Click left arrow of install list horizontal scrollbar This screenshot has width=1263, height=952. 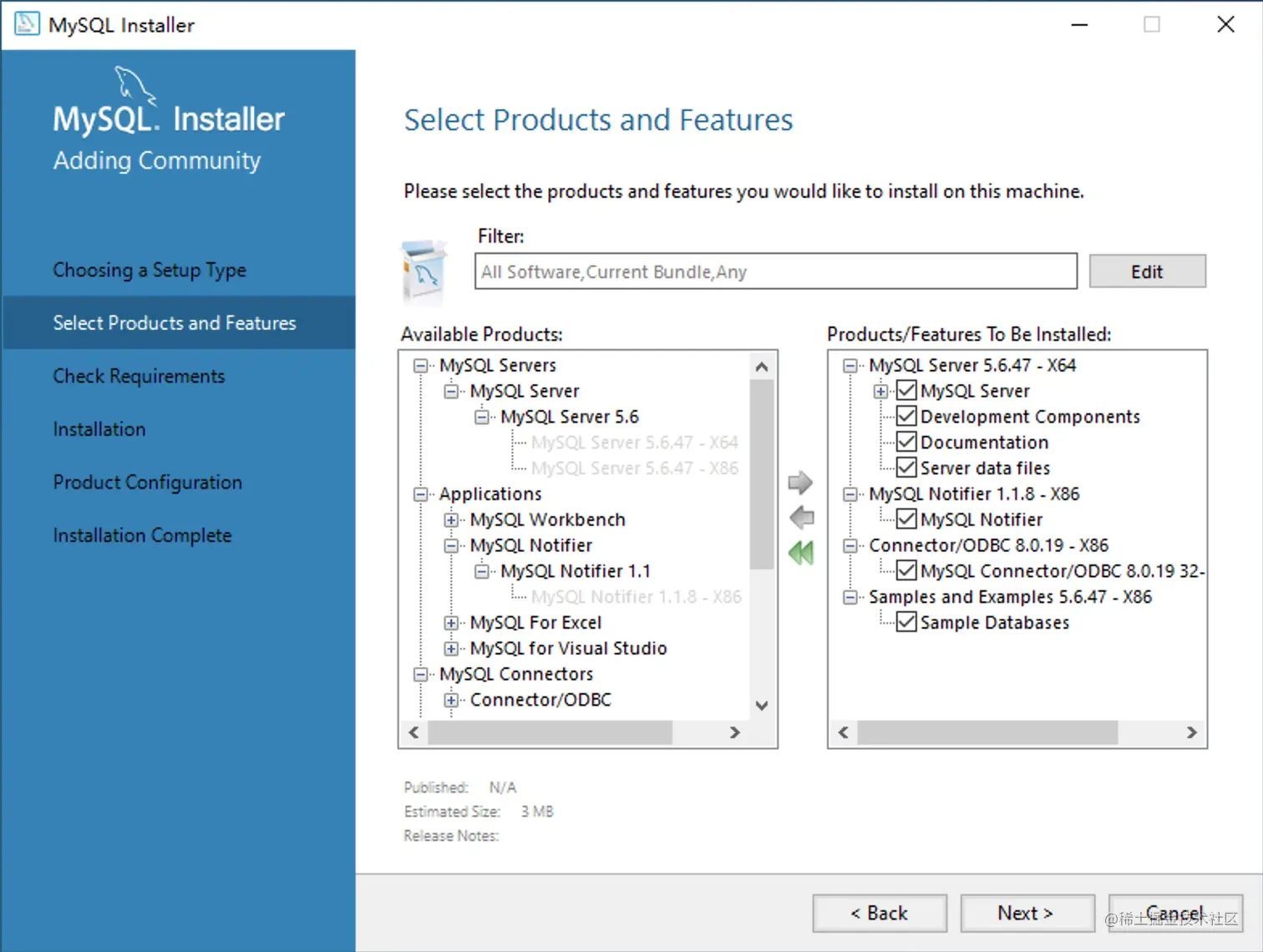844,732
